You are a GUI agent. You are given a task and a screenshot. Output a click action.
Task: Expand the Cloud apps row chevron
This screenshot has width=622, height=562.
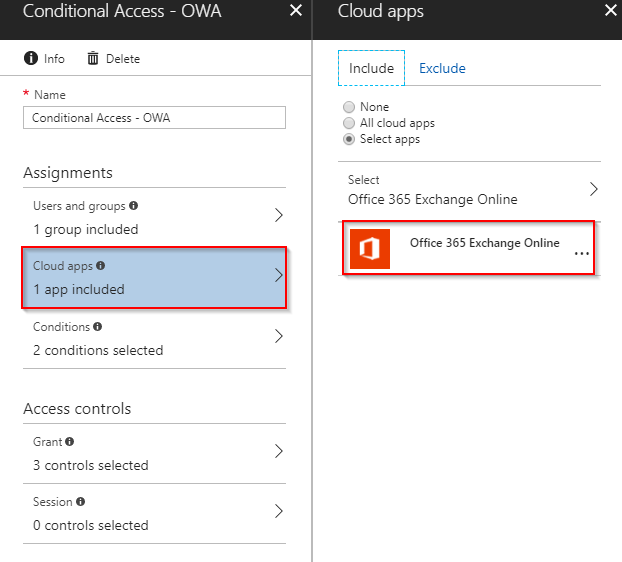279,275
